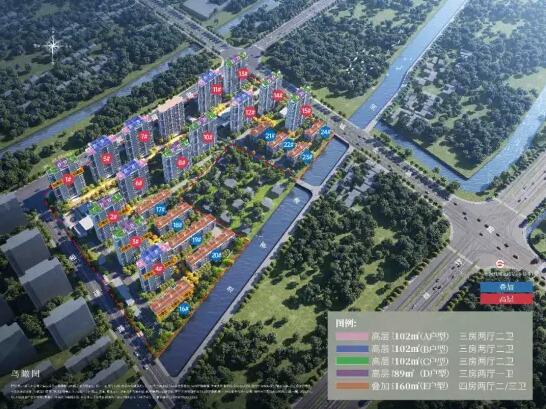
Task: Click the red metro station logo
Action: (500, 265)
